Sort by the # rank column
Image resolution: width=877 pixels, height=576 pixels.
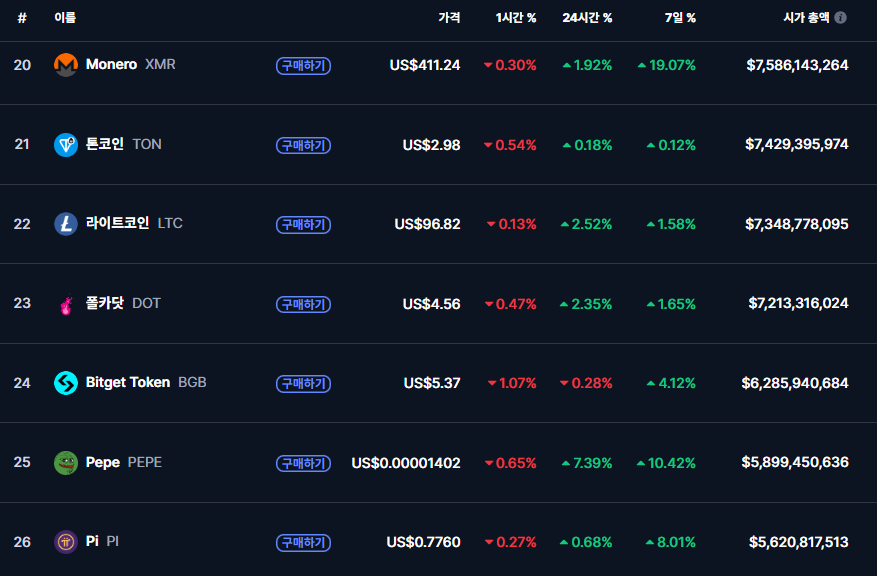pyautogui.click(x=22, y=18)
